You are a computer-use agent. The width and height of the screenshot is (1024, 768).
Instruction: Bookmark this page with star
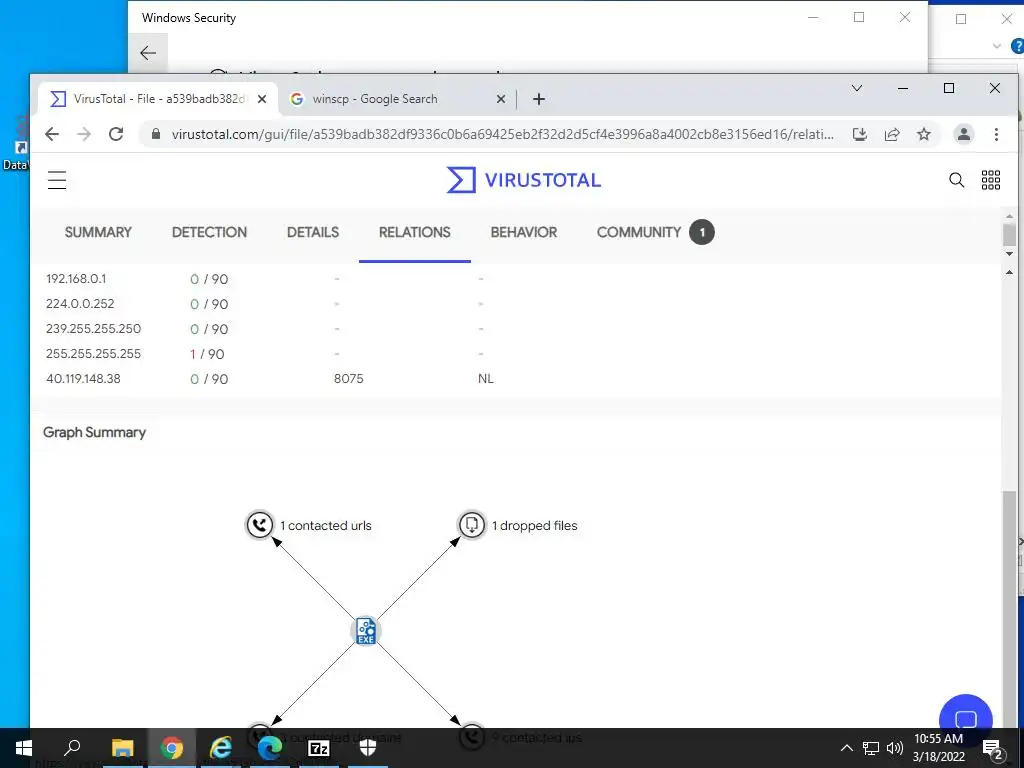click(923, 134)
